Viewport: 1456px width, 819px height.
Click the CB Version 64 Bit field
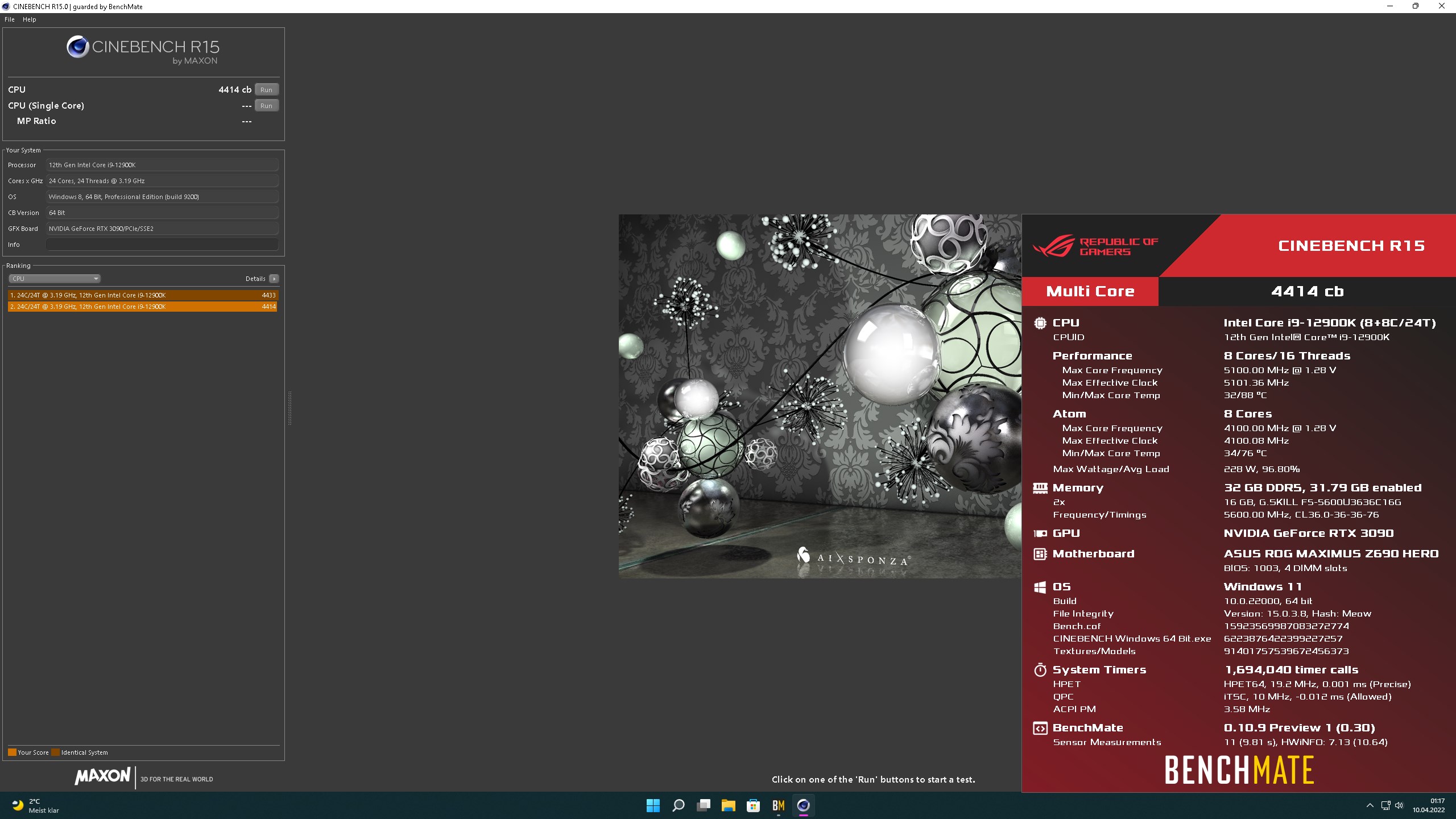(x=162, y=213)
